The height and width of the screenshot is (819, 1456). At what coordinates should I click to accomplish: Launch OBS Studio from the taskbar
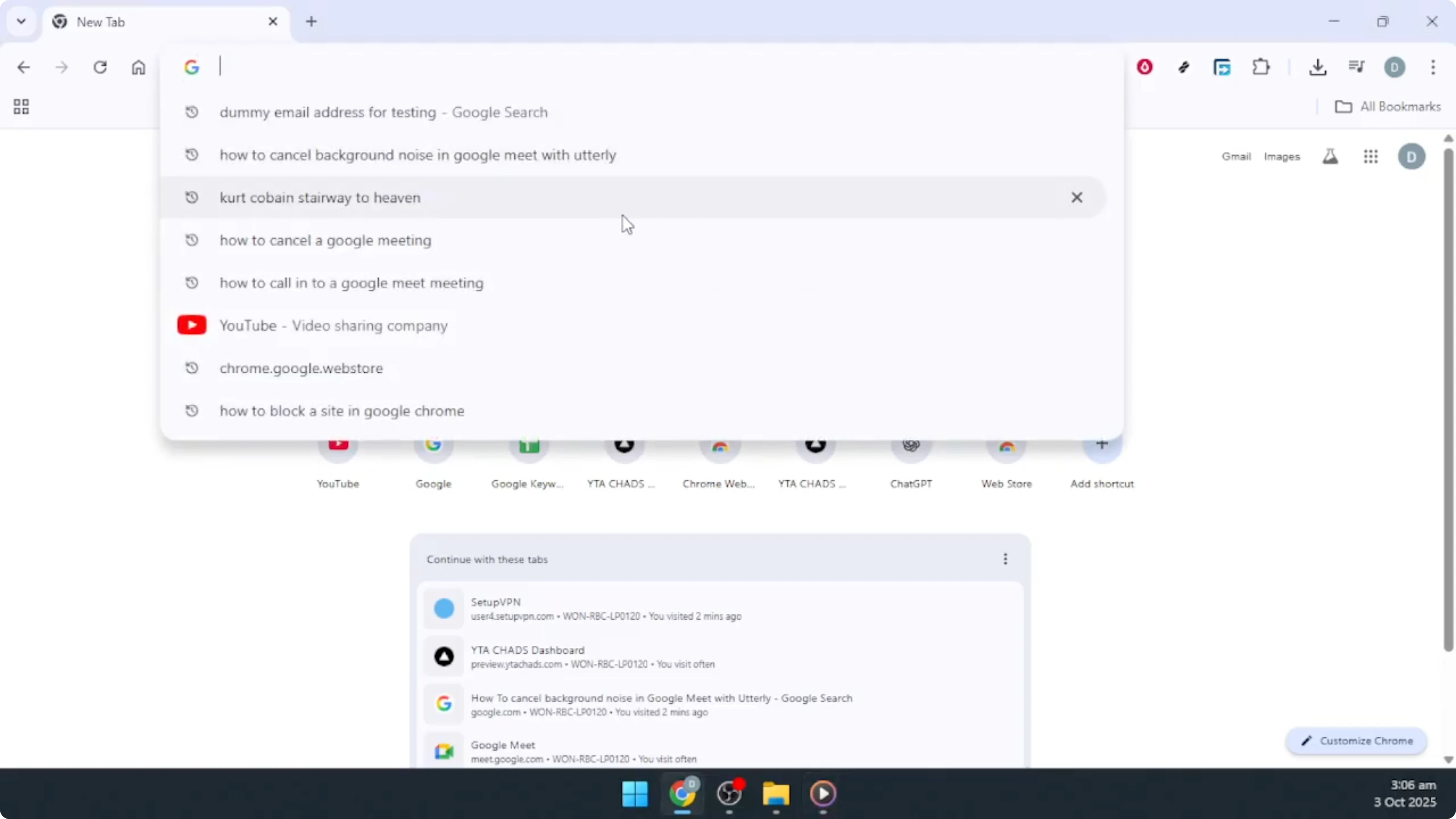[729, 795]
